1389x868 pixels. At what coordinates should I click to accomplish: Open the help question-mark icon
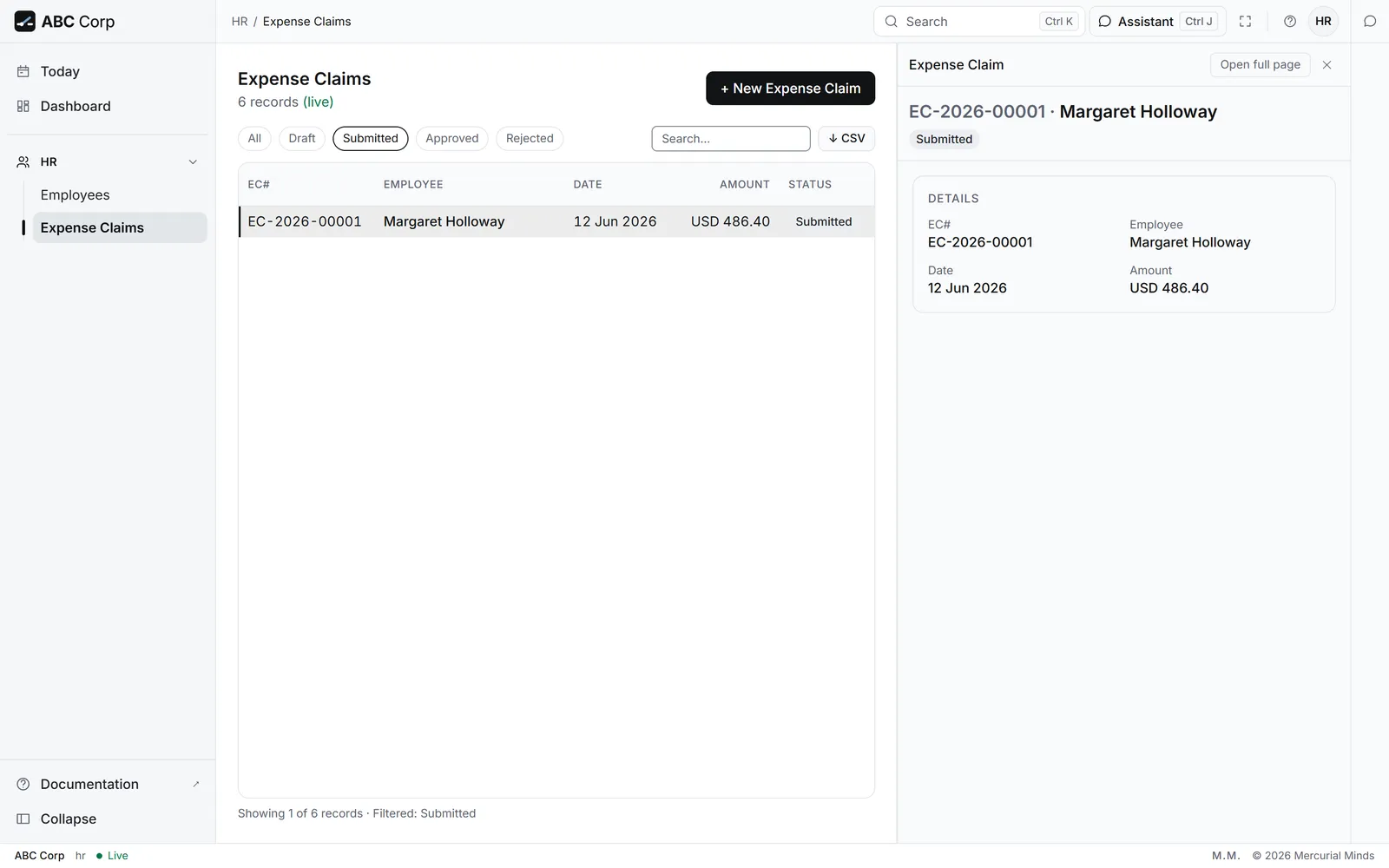pos(1290,22)
